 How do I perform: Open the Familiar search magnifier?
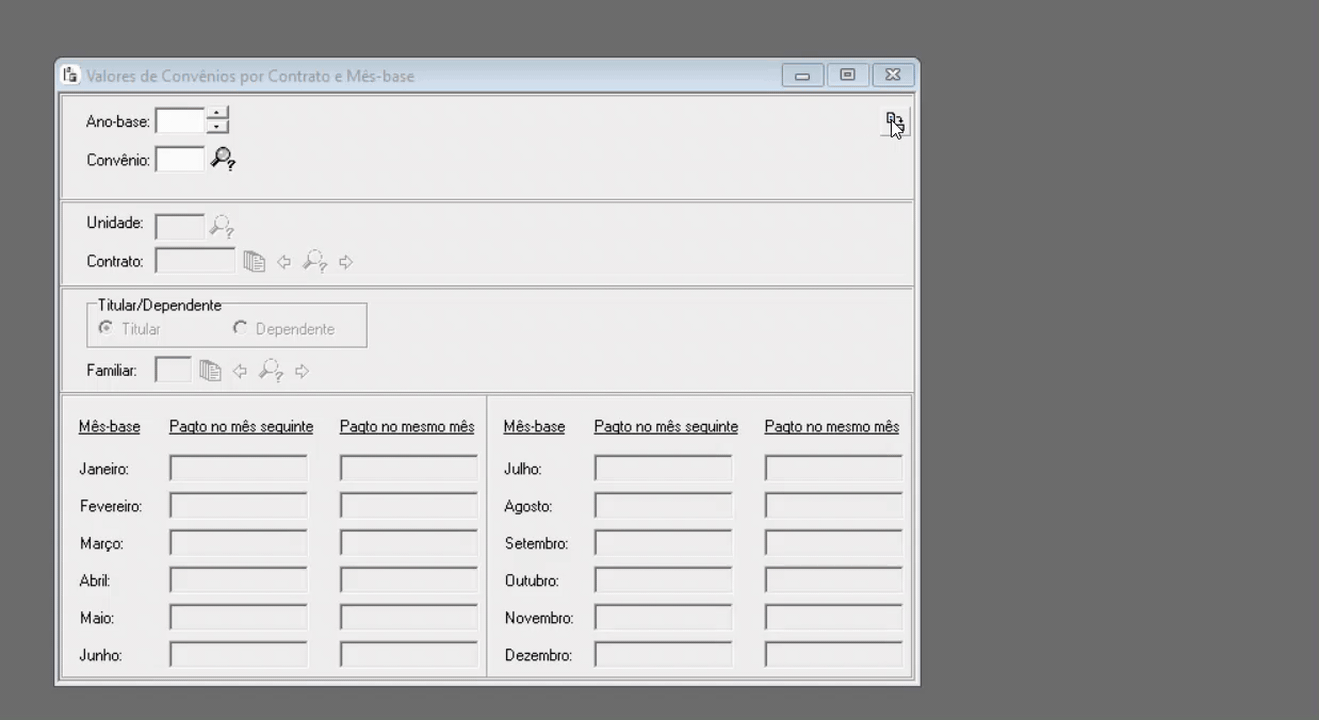268,369
